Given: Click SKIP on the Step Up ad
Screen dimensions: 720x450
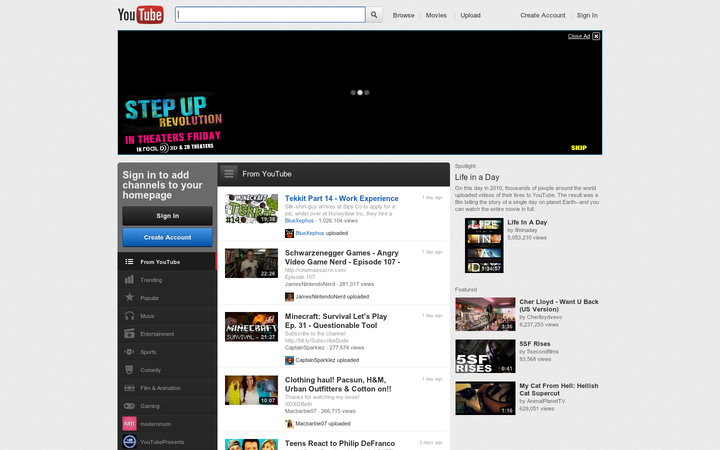Looking at the screenshot, I should coord(579,147).
